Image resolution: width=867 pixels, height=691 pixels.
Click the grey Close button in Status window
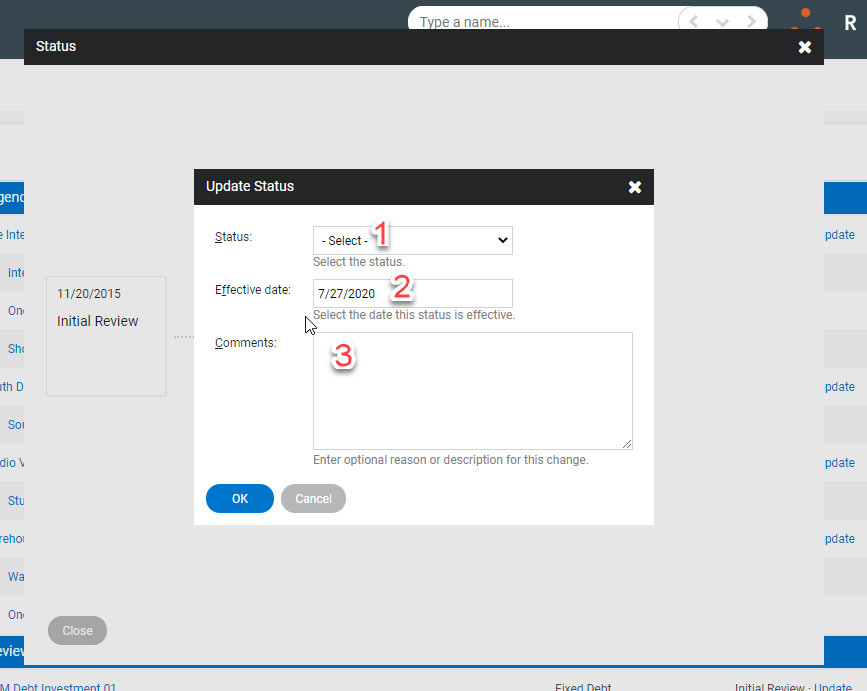click(x=77, y=631)
